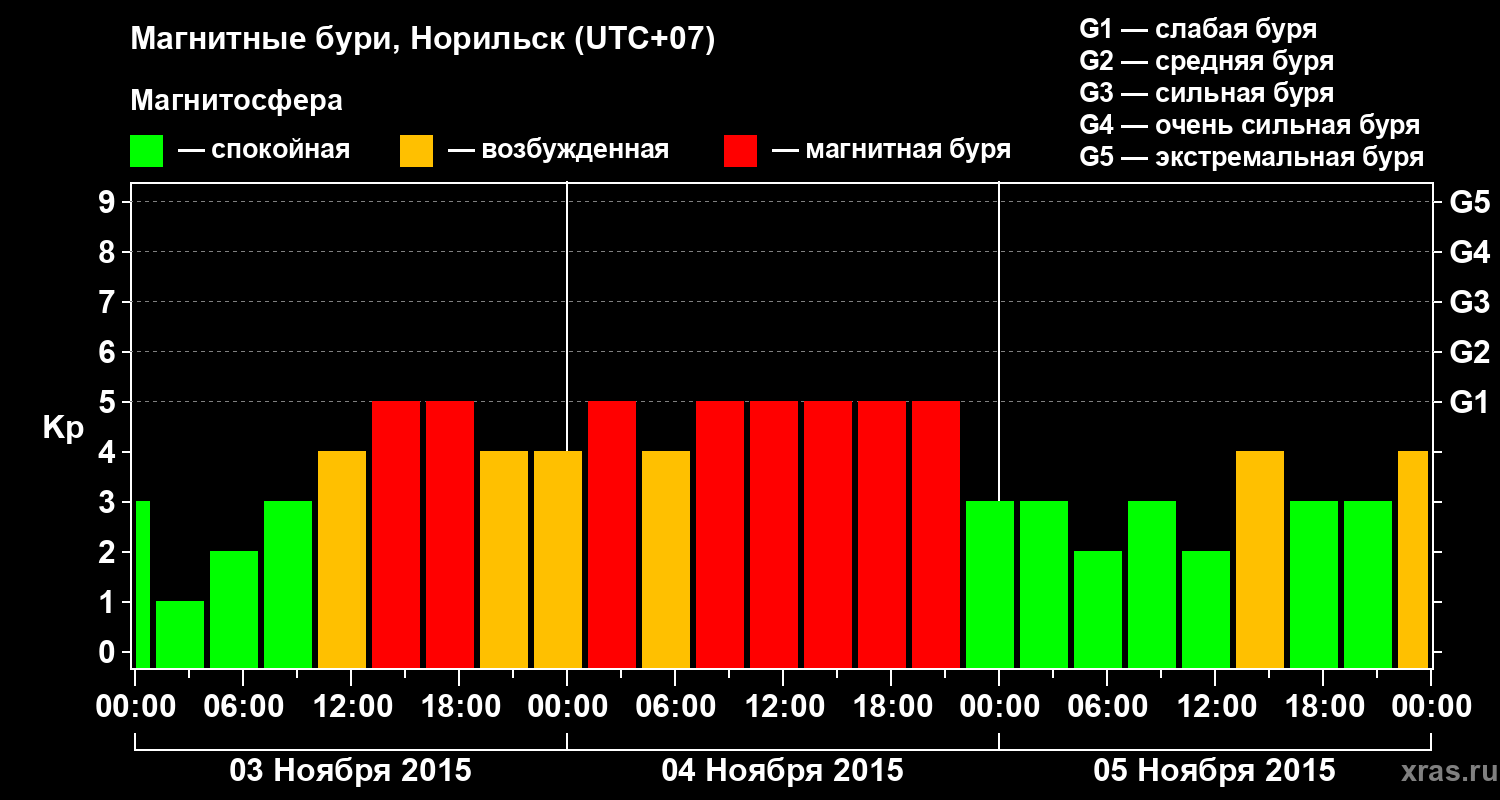Select the green bar crossing midnight into 05 Ноября
The height and width of the screenshot is (800, 1500).
(x=990, y=584)
